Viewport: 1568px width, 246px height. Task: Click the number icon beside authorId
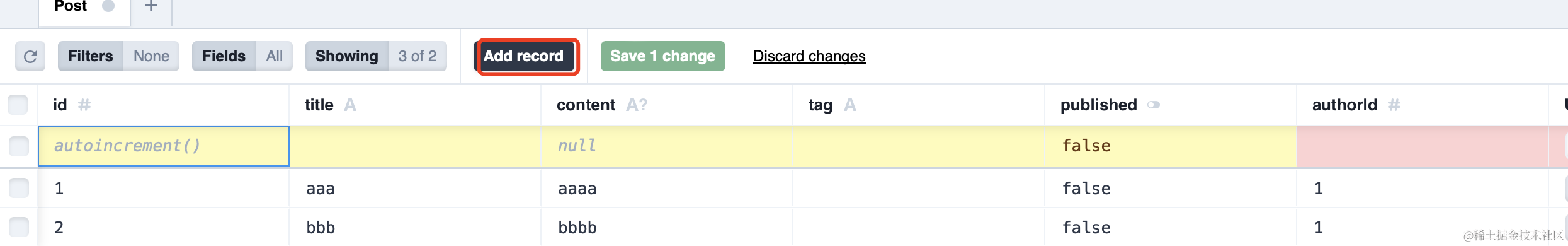[1394, 105]
